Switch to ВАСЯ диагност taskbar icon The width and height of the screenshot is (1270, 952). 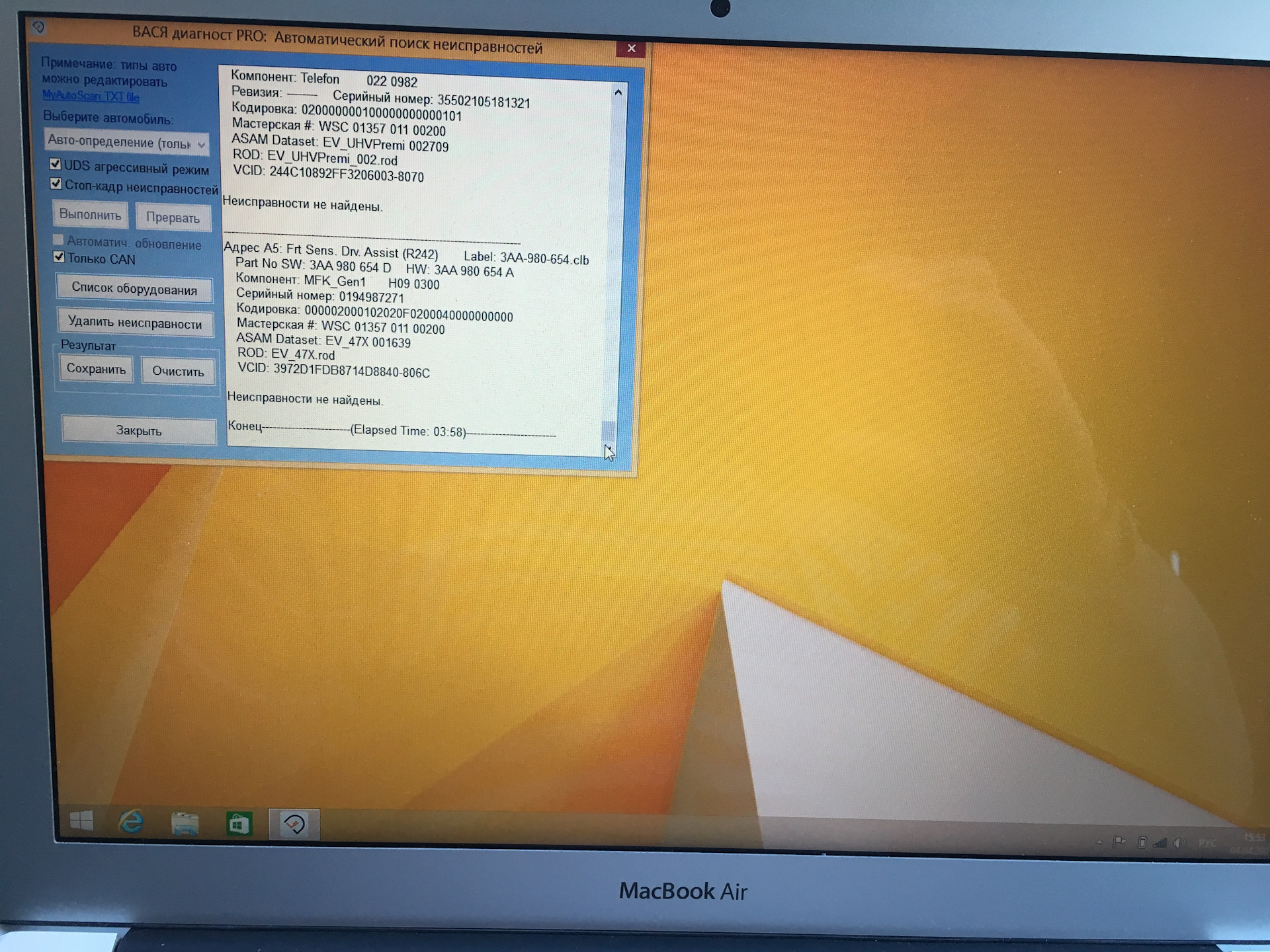pyautogui.click(x=294, y=824)
